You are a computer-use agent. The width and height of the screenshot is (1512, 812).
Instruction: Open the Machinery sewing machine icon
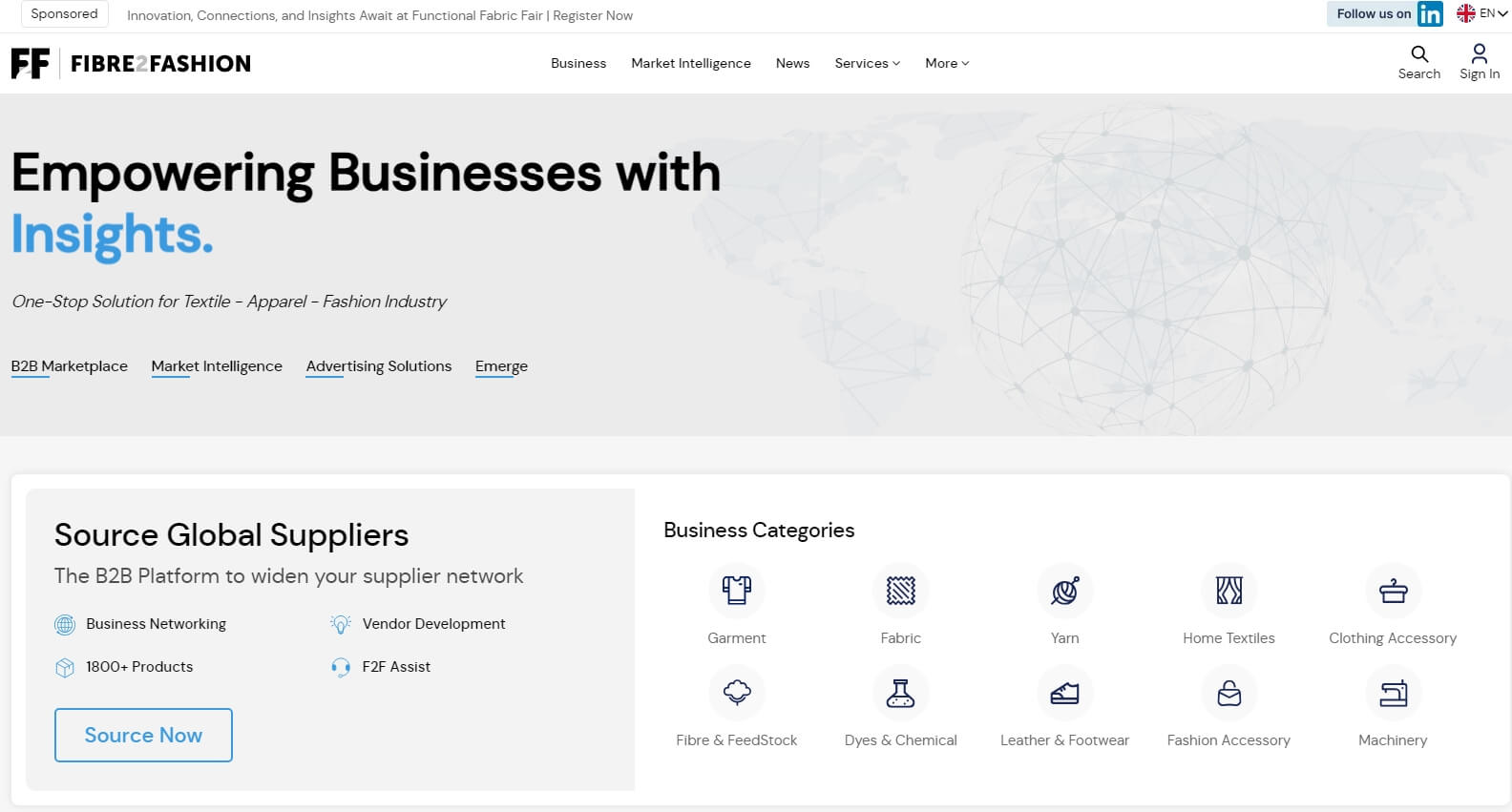(x=1393, y=693)
